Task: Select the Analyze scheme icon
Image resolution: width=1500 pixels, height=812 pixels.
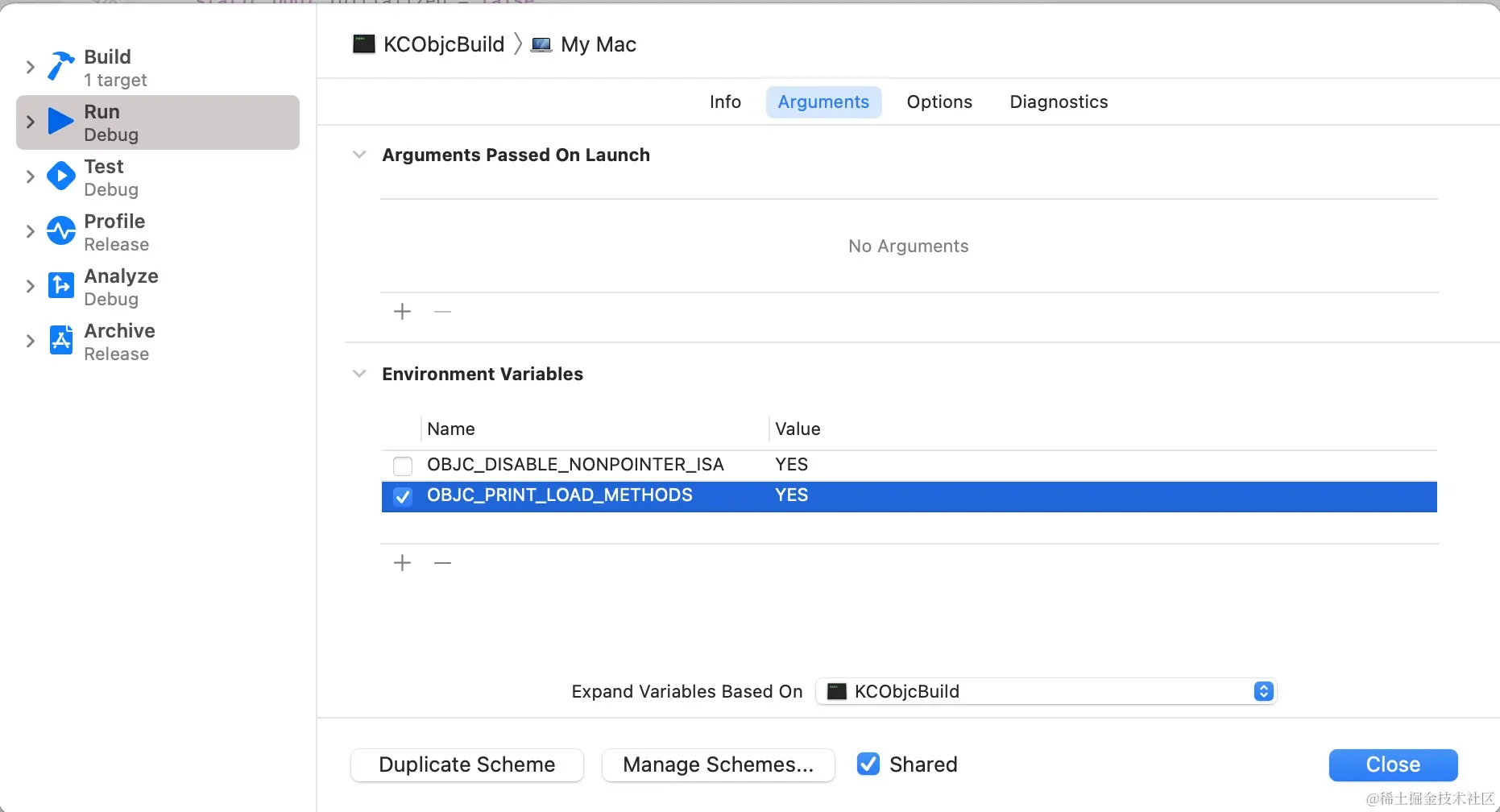Action: coord(60,286)
